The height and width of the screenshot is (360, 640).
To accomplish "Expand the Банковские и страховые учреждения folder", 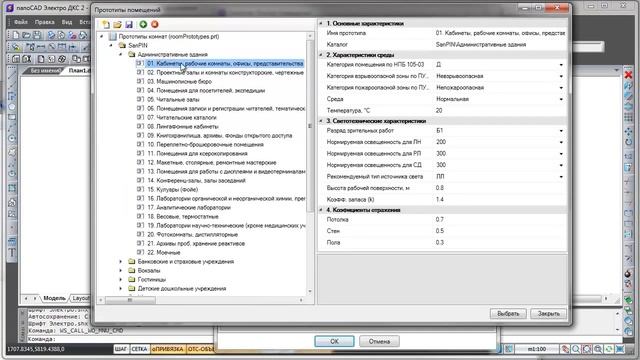I will (x=121, y=261).
